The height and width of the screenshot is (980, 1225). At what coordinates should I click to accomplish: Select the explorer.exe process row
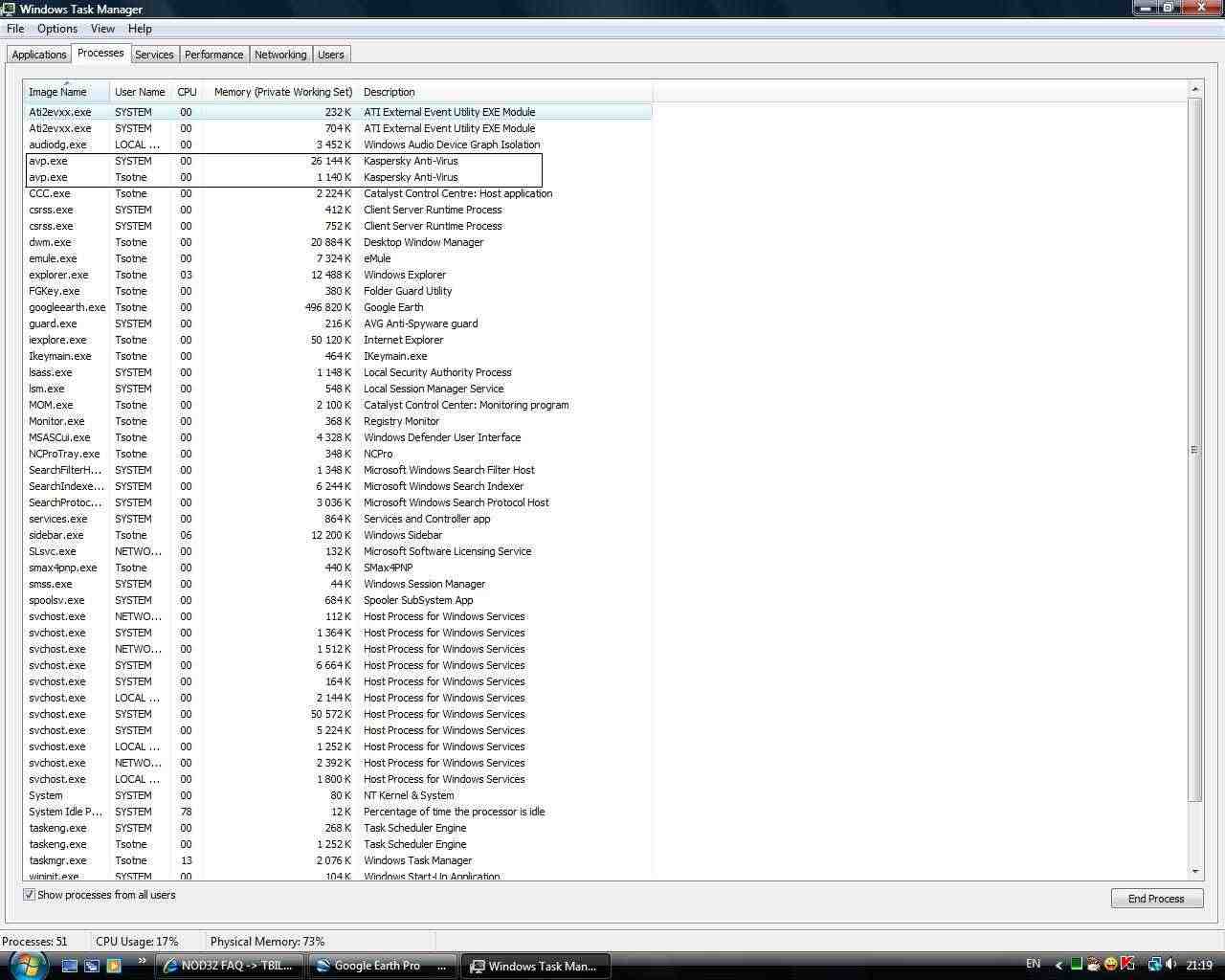point(338,275)
